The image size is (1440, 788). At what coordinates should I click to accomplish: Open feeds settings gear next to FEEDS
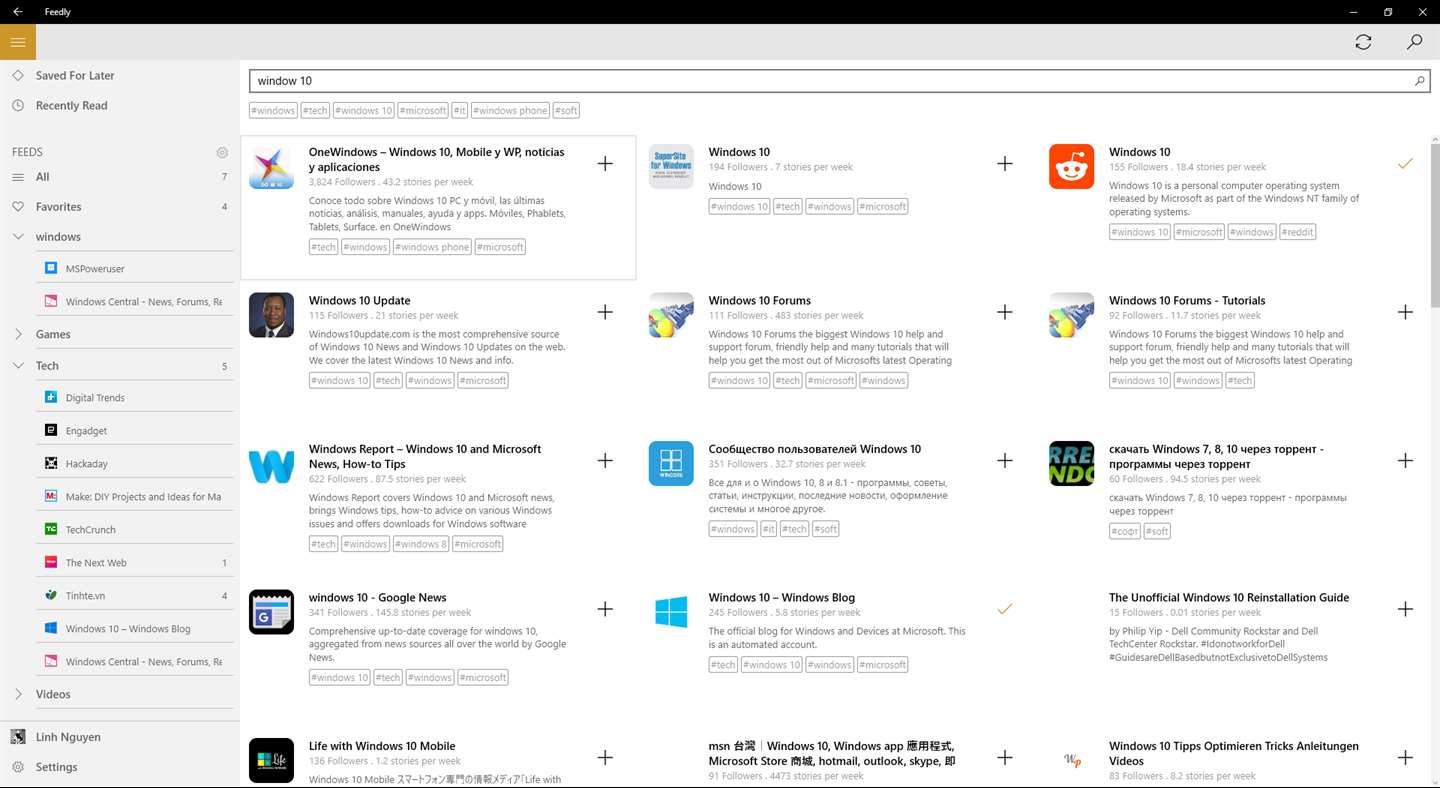pos(222,153)
